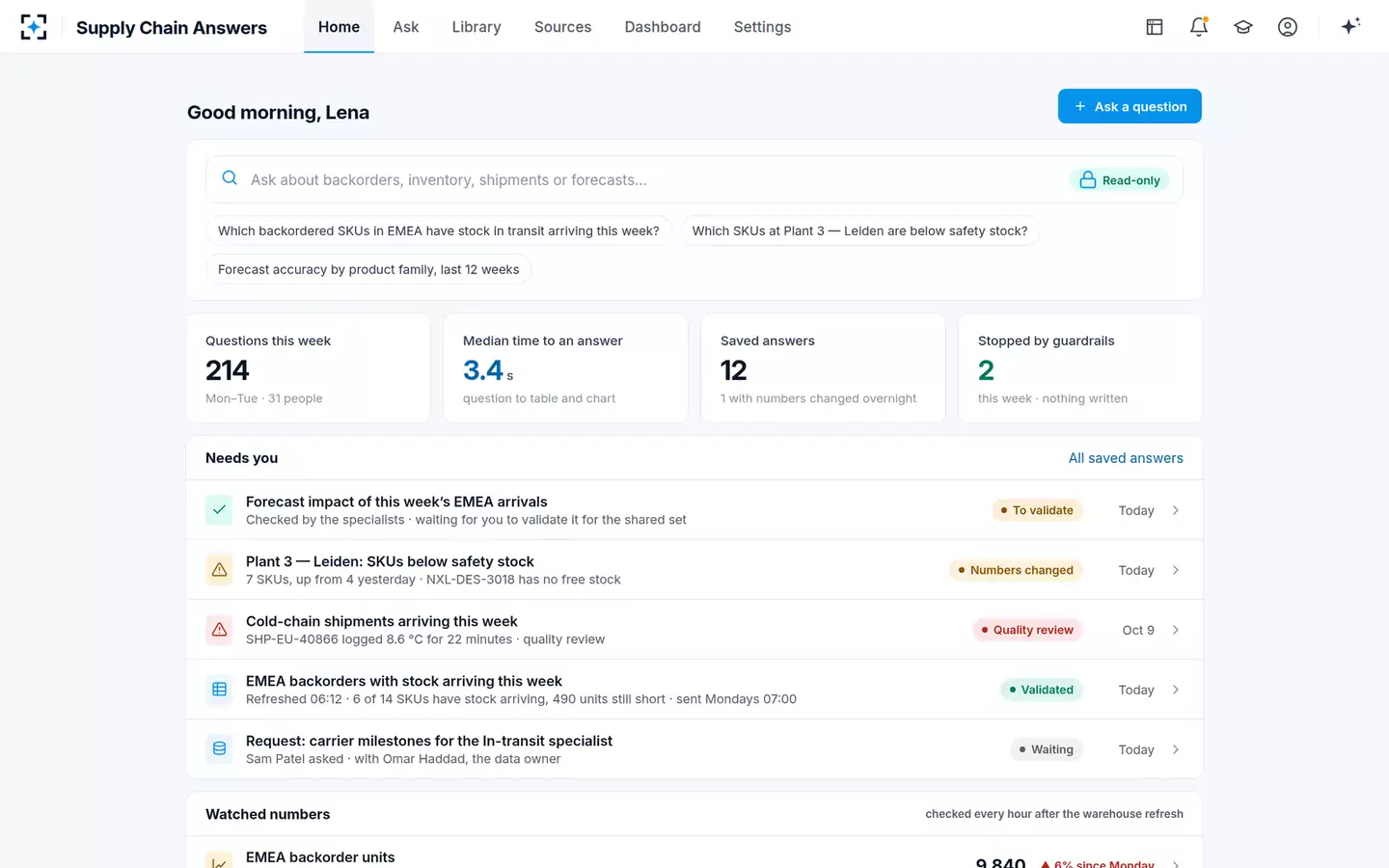Click the Supply Chain Answers logo icon
1389x868 pixels.
coord(34,27)
